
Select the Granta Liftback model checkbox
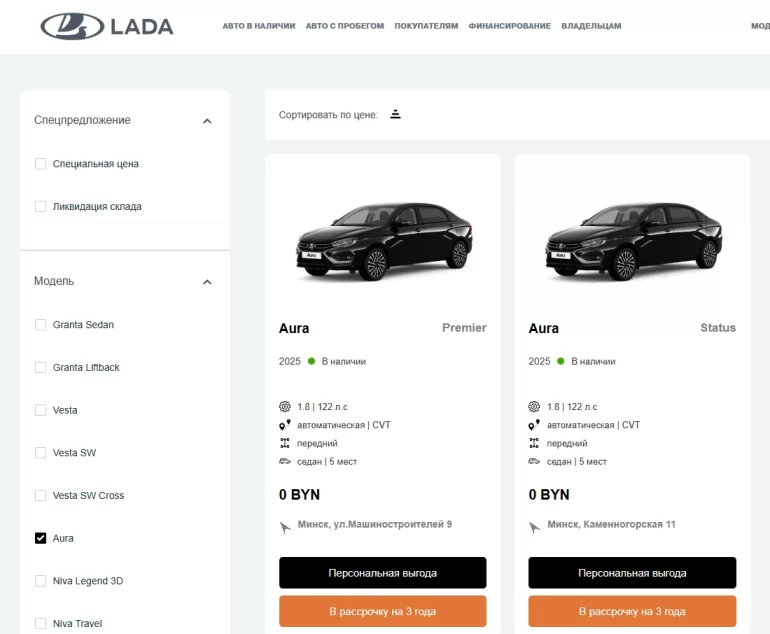(41, 368)
